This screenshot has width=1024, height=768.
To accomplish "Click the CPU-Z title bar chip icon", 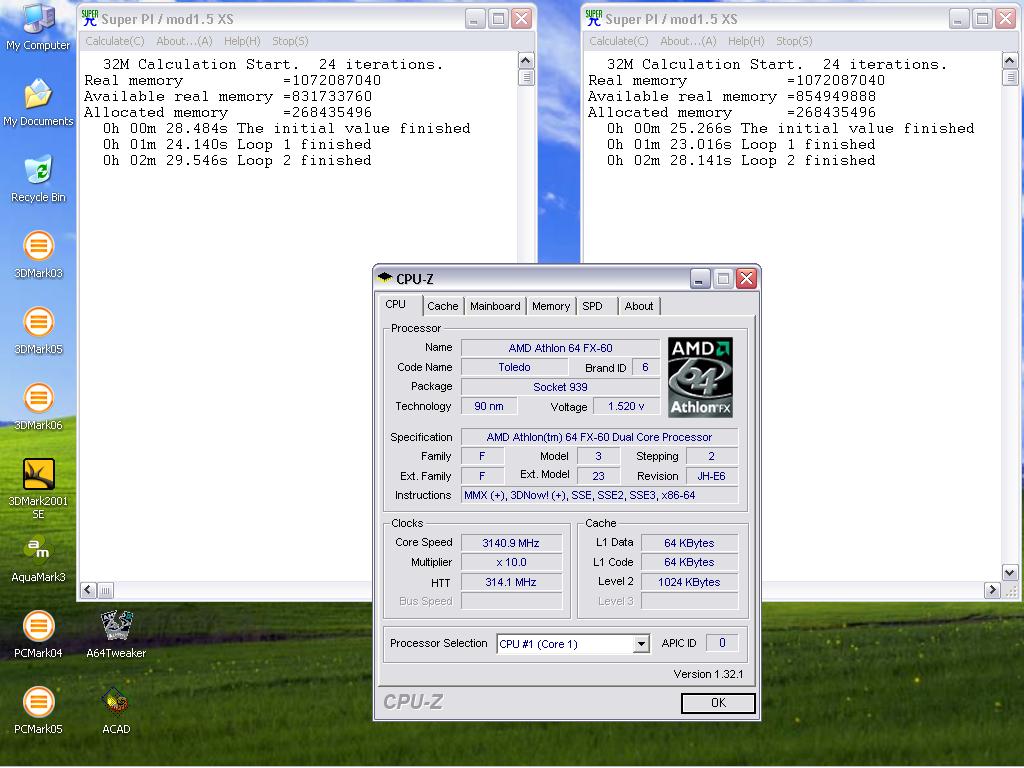I will [385, 278].
